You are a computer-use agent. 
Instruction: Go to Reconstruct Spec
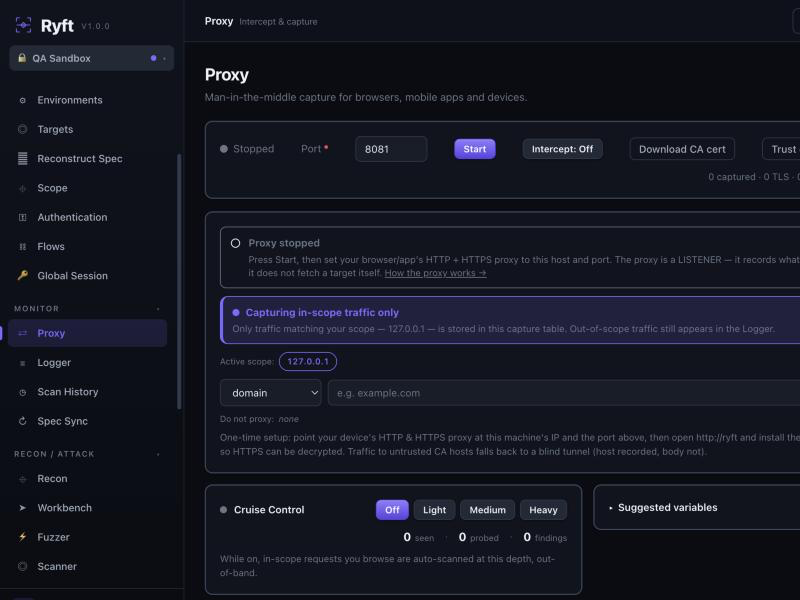(x=87, y=159)
